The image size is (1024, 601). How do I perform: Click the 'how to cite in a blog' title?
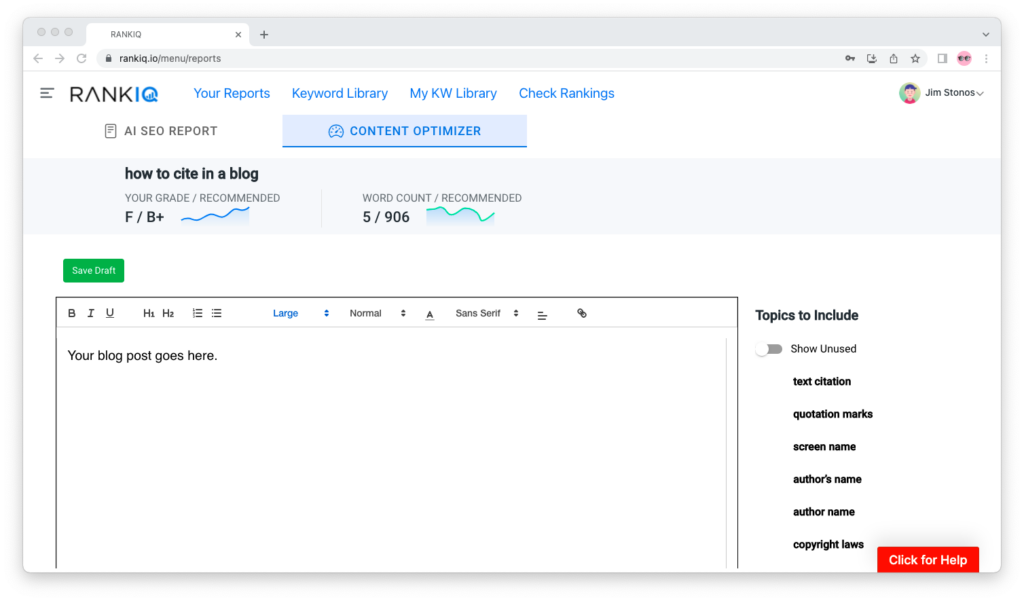pos(191,174)
